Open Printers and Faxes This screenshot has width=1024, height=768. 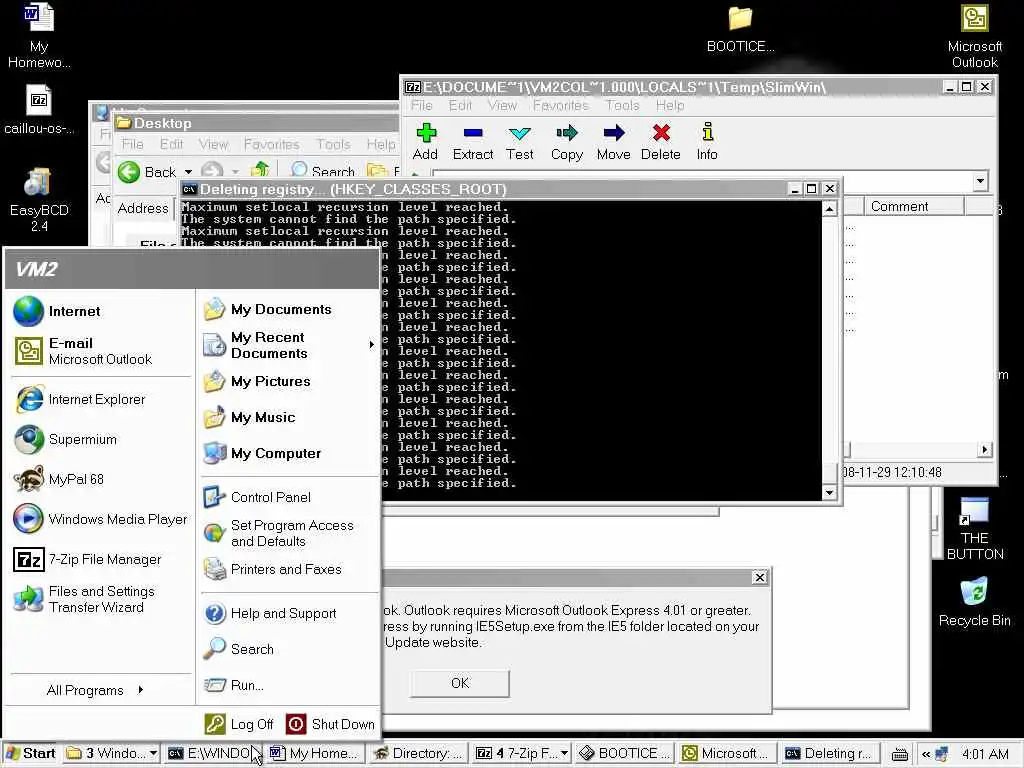288,569
